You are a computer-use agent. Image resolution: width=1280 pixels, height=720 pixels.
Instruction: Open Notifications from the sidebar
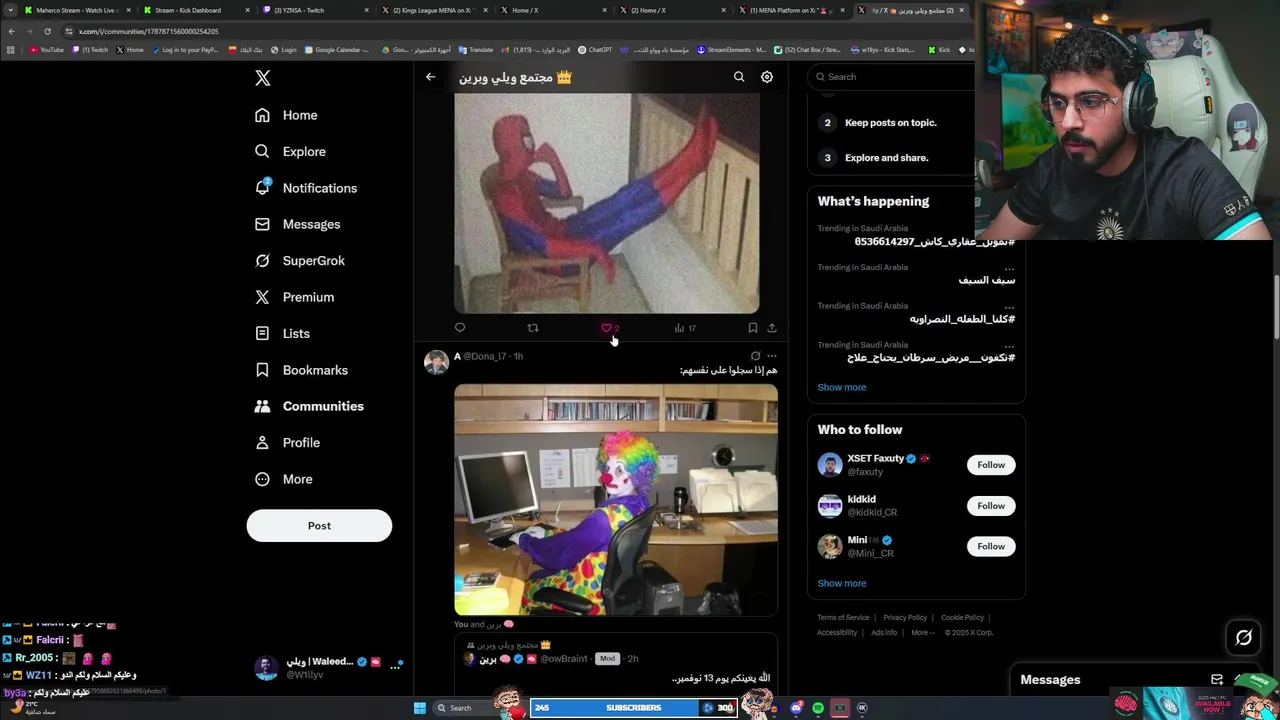[306, 188]
